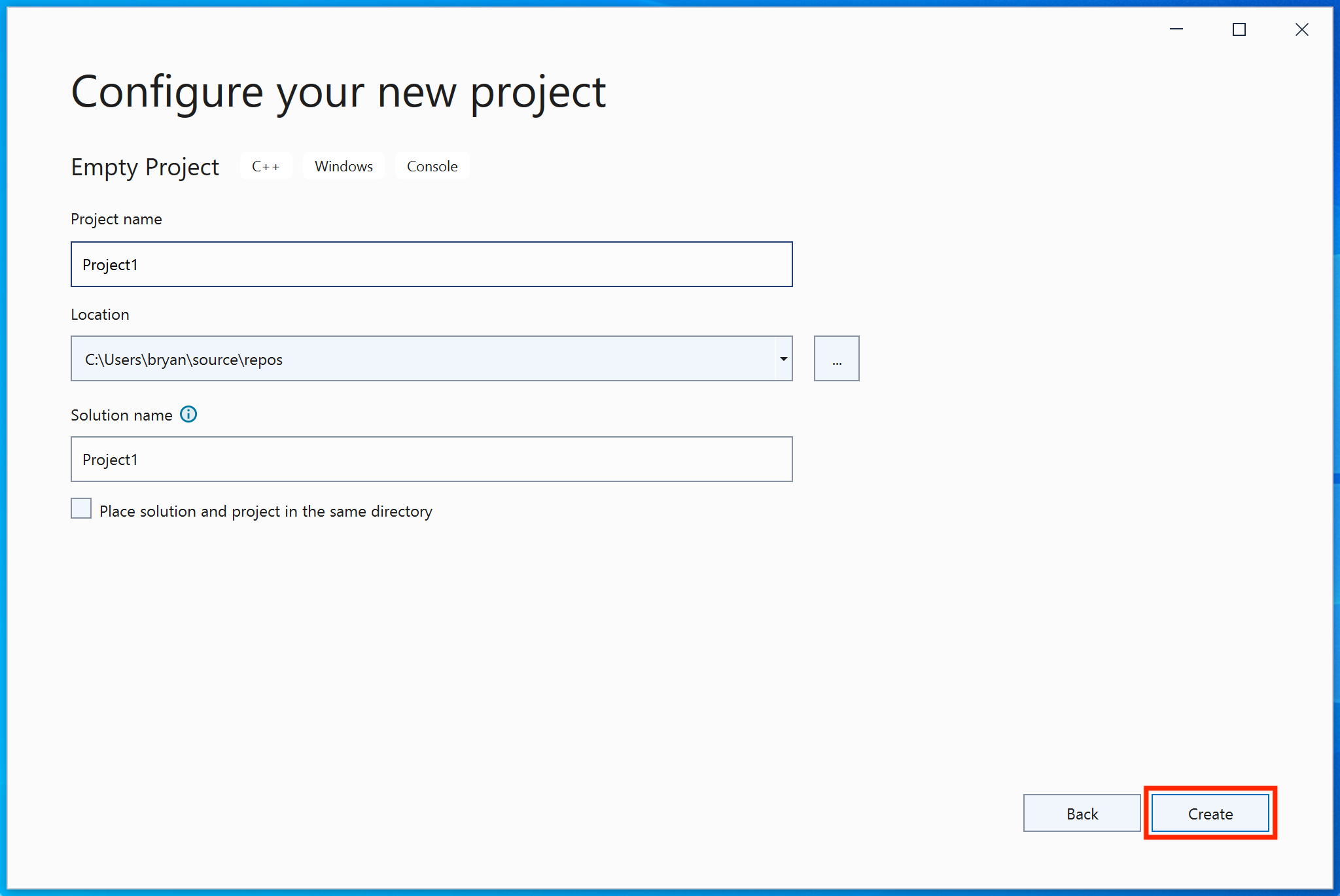This screenshot has height=896, width=1340.
Task: Tick the same directory checkbox
Action: (x=81, y=509)
